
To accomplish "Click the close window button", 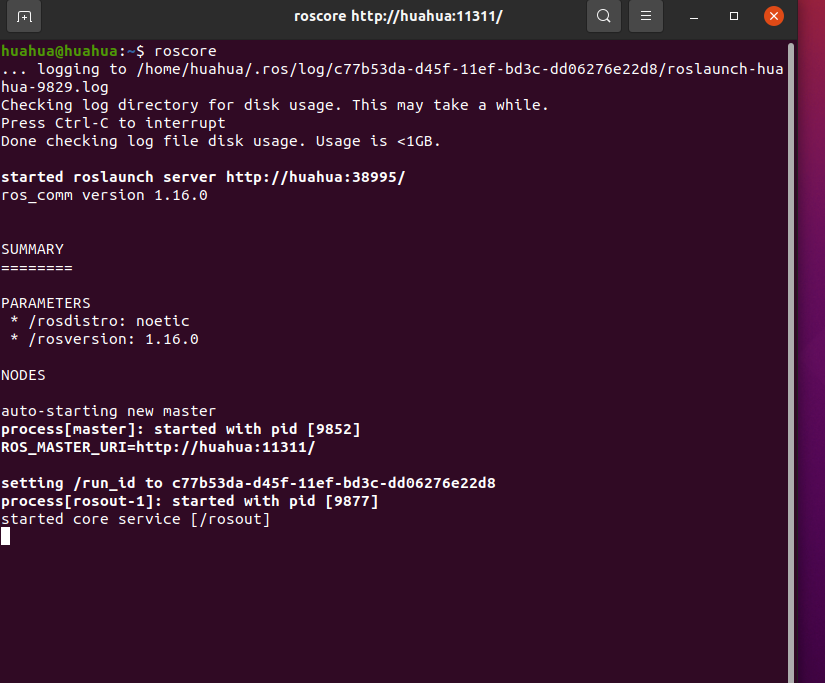I will point(774,16).
